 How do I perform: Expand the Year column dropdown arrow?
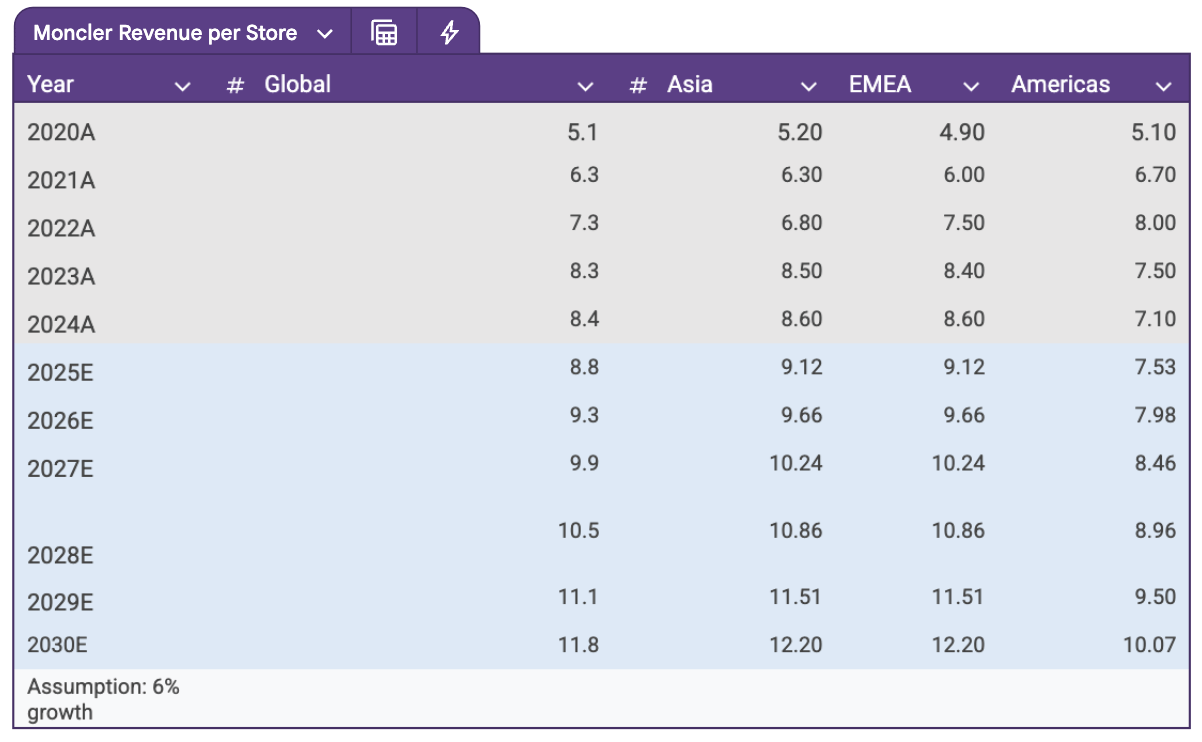tap(182, 86)
